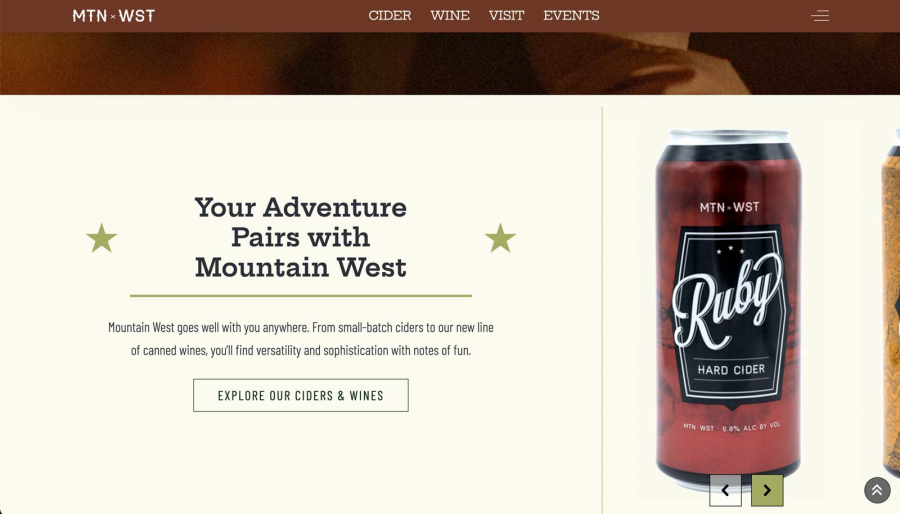Open the hamburger menu icon
Screen dimensions: 900x514
[x=820, y=15]
